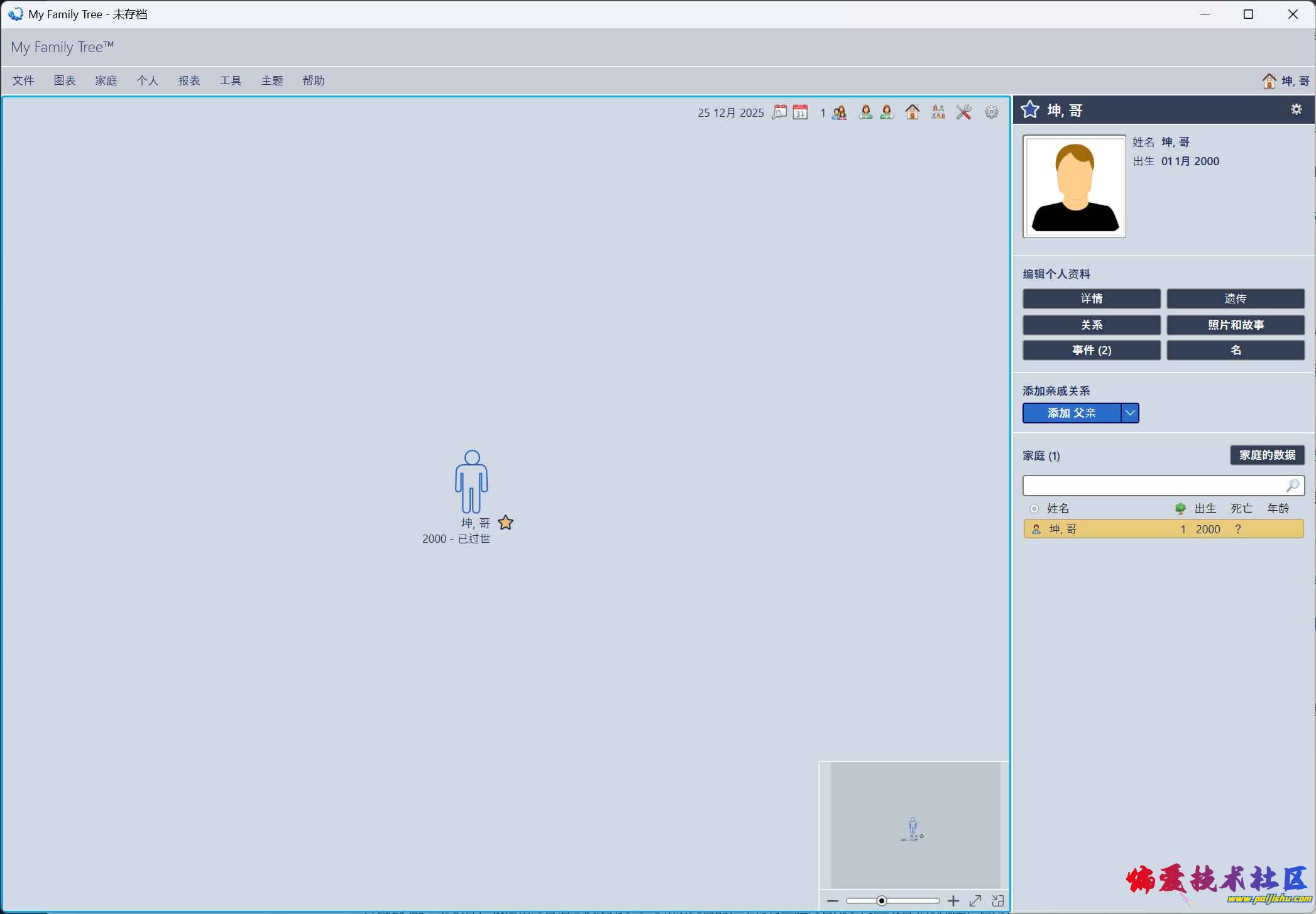
Task: Click the house home-person icon in chart toolbar
Action: pyautogui.click(x=912, y=112)
